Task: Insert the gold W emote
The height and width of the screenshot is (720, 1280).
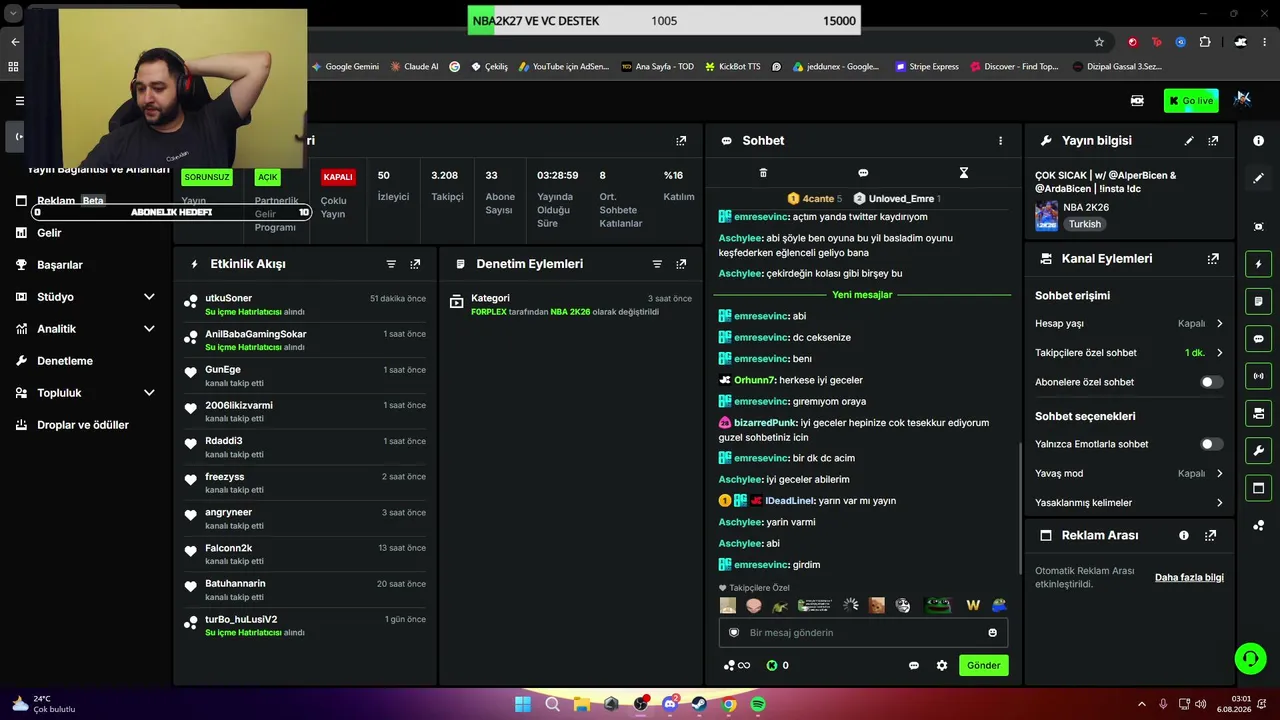Action: point(973,605)
